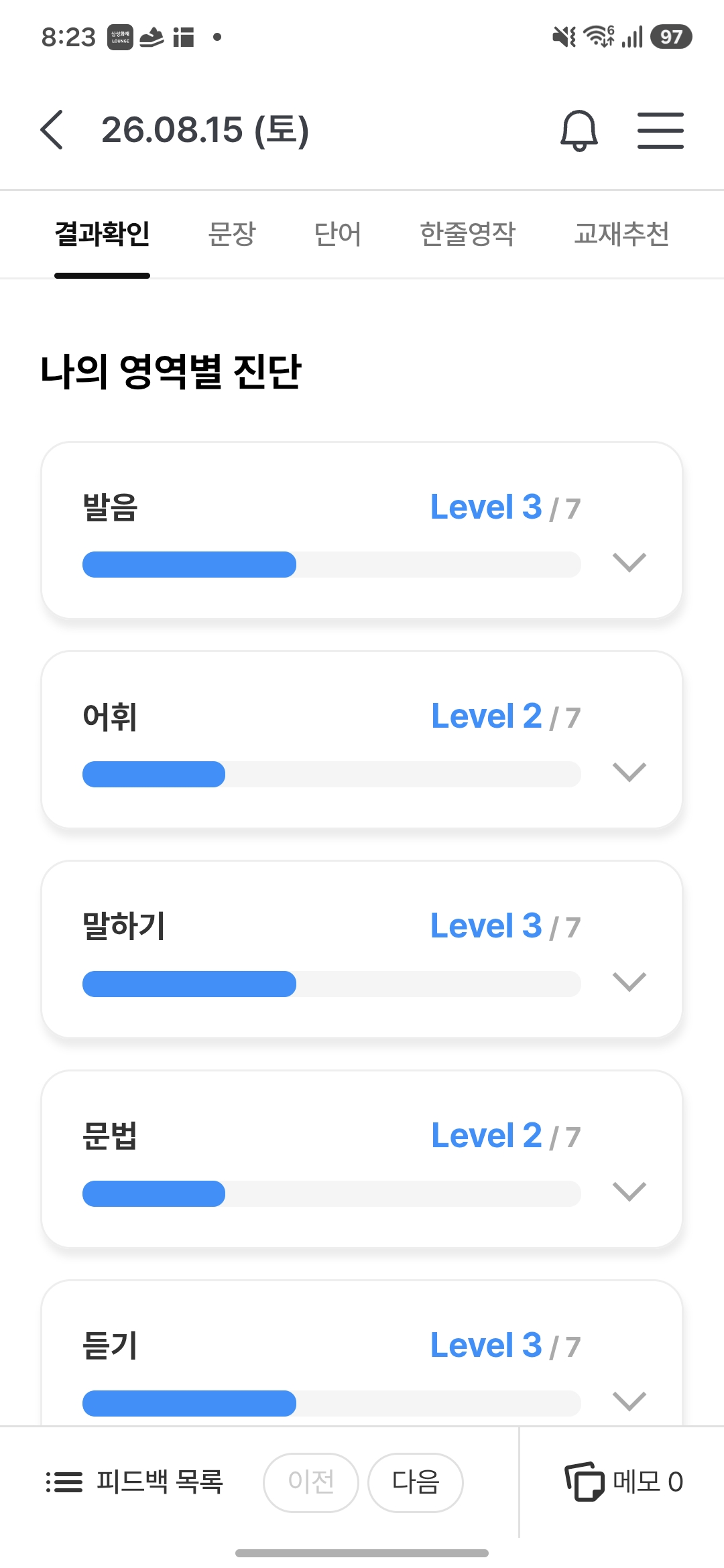
Task: Tap the back arrow icon
Action: [x=52, y=129]
